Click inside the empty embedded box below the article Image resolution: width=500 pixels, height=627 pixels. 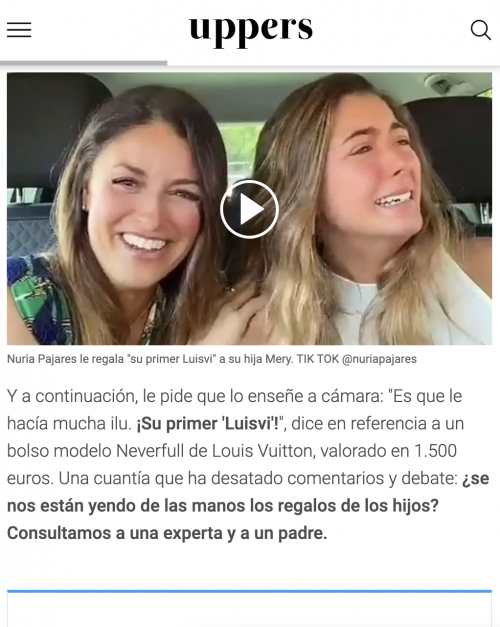pos(249,610)
